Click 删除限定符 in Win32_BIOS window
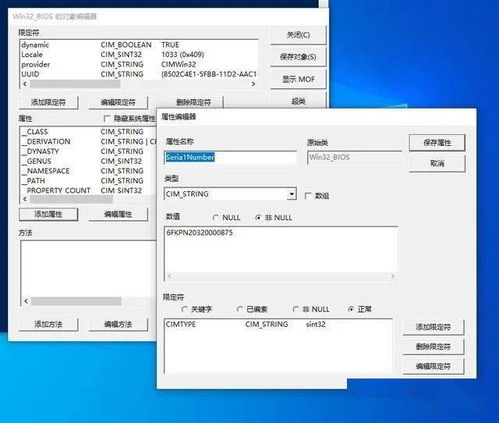Screen dimensions: 499x423 click(193, 102)
